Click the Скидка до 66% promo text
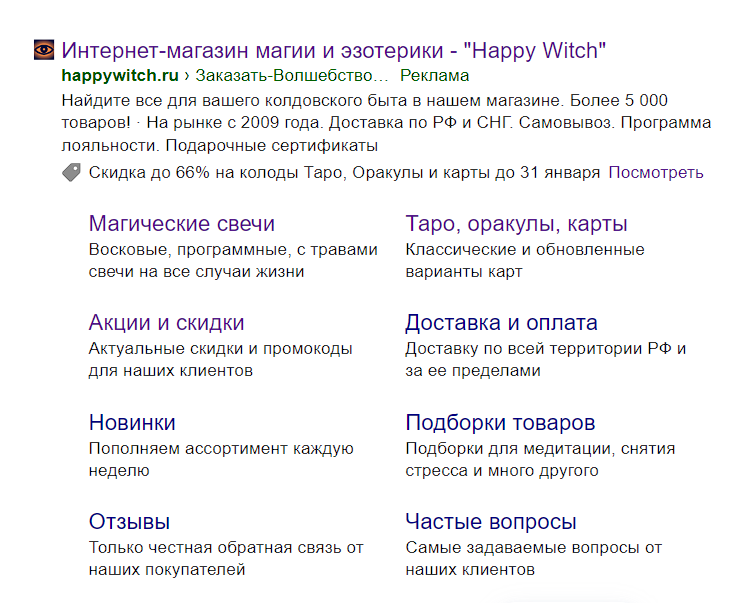Screen dimensions: 747x603 coord(344,172)
